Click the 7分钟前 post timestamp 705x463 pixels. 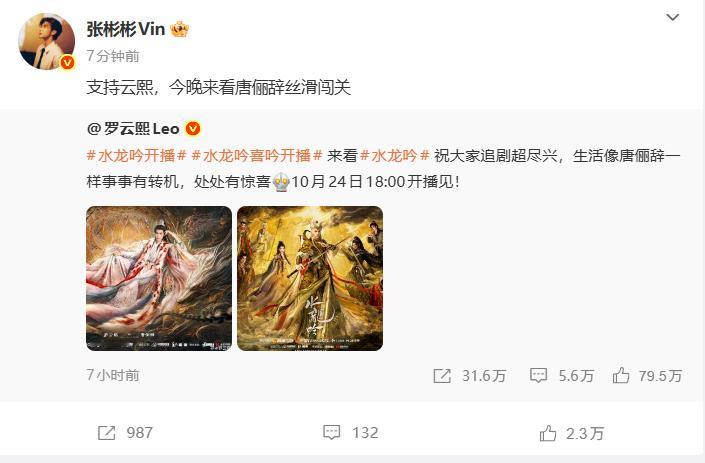113,56
